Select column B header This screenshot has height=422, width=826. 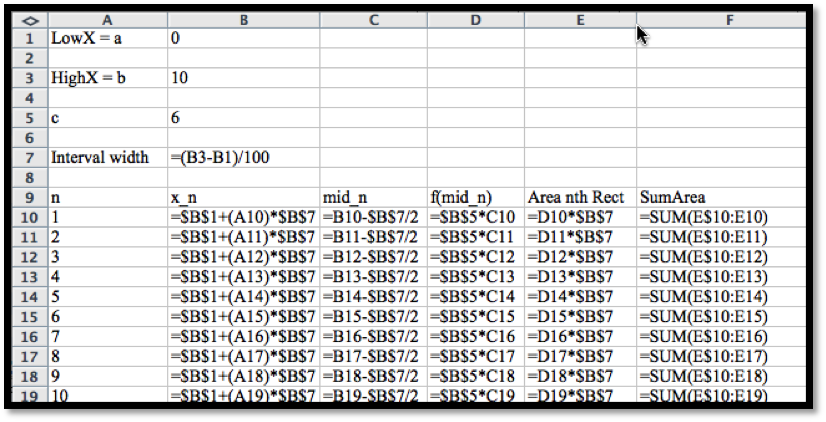click(x=243, y=19)
